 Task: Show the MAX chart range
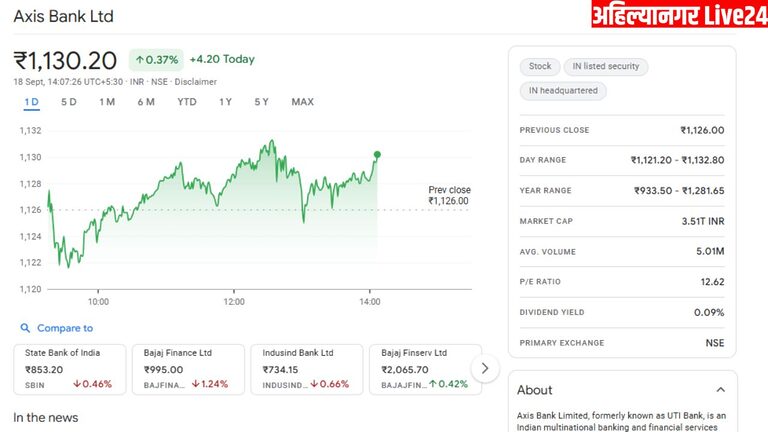click(302, 102)
